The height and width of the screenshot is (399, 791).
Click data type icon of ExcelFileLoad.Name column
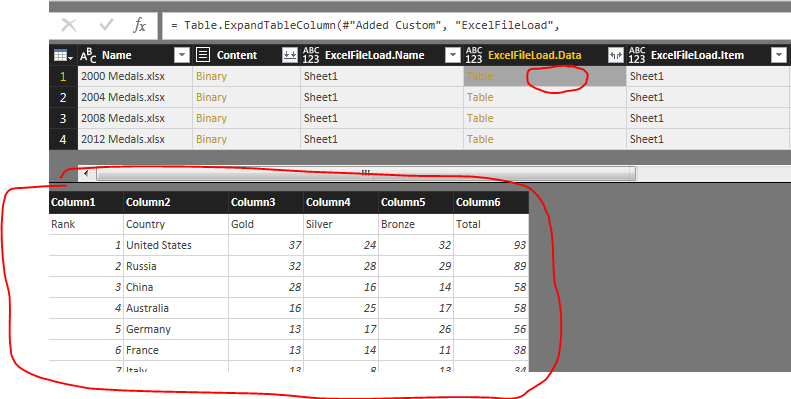click(311, 55)
